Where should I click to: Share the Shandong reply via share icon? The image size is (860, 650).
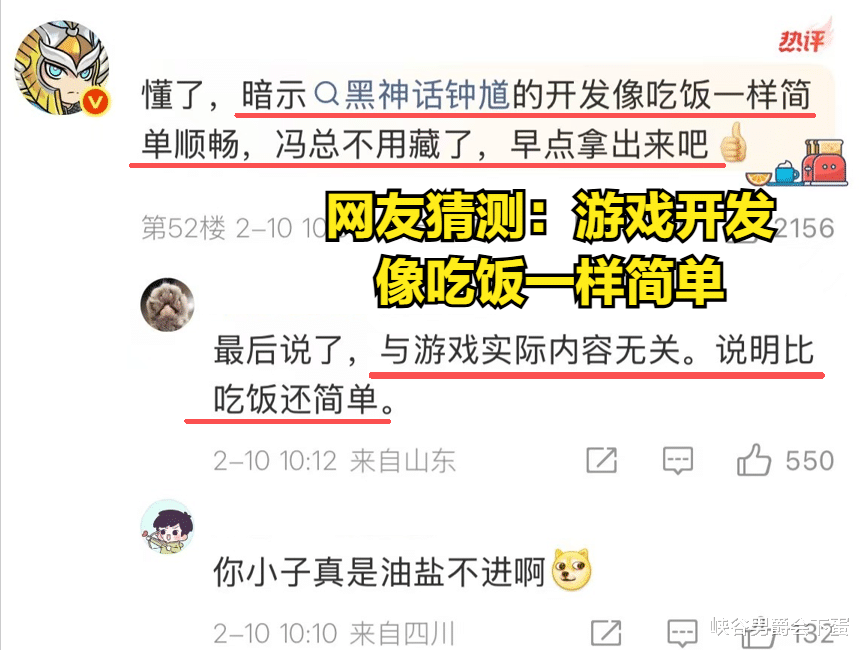click(x=601, y=460)
